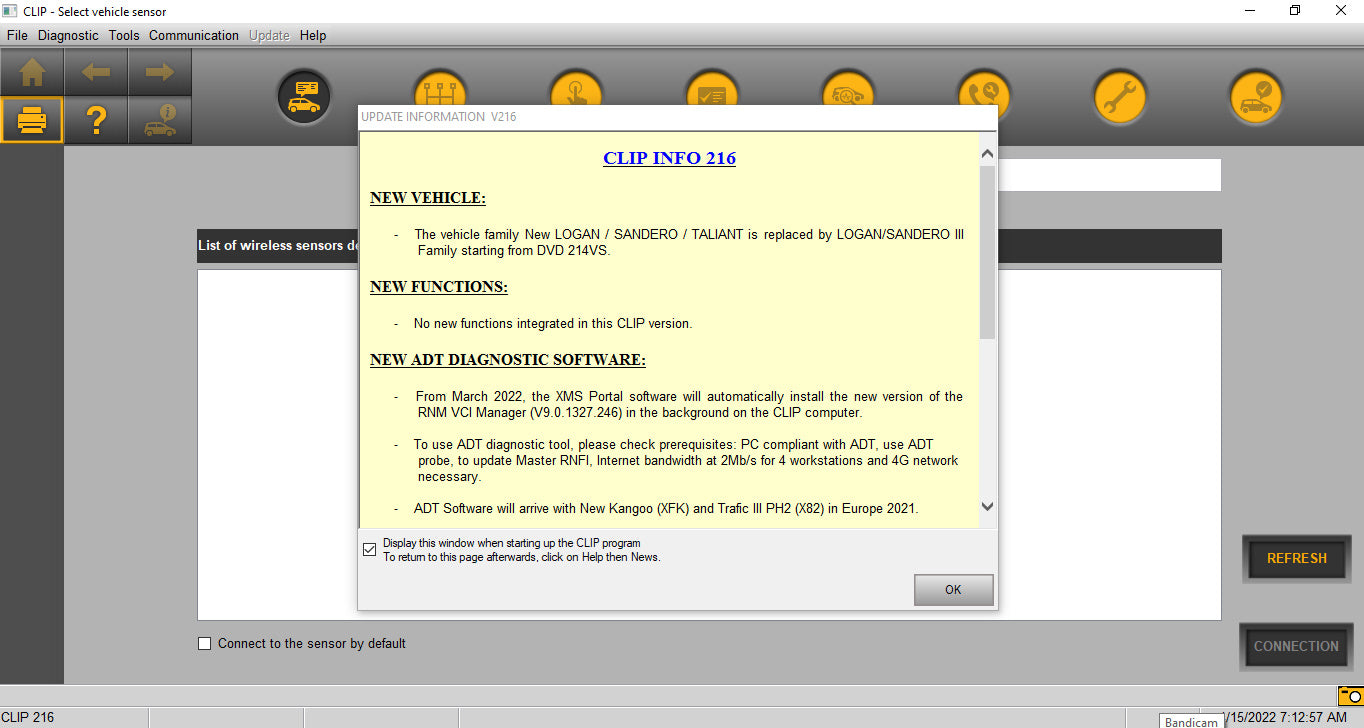This screenshot has height=728, width=1364.
Task: Click the greyed Update menu
Action: tap(269, 35)
